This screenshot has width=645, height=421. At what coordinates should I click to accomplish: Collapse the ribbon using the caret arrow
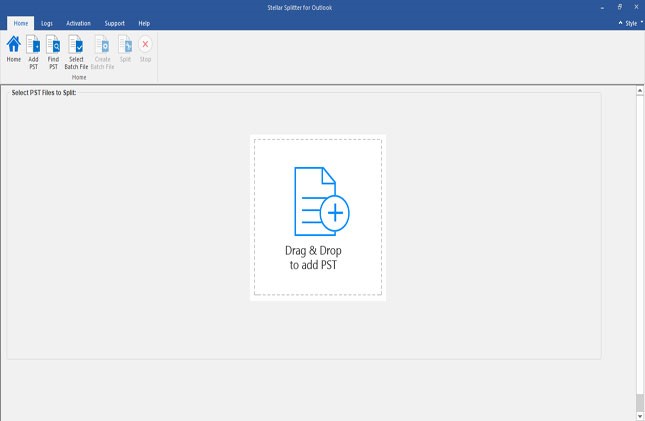620,23
